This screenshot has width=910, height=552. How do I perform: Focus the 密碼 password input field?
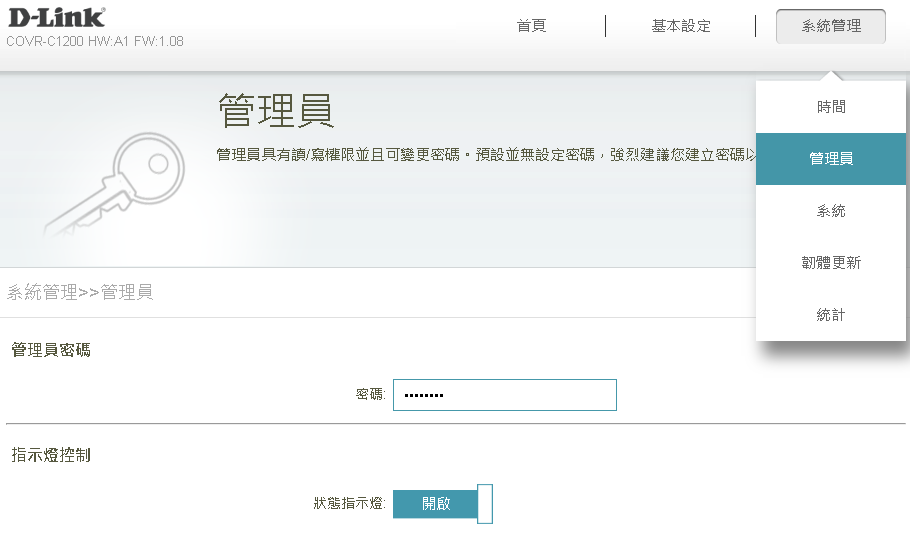(504, 395)
